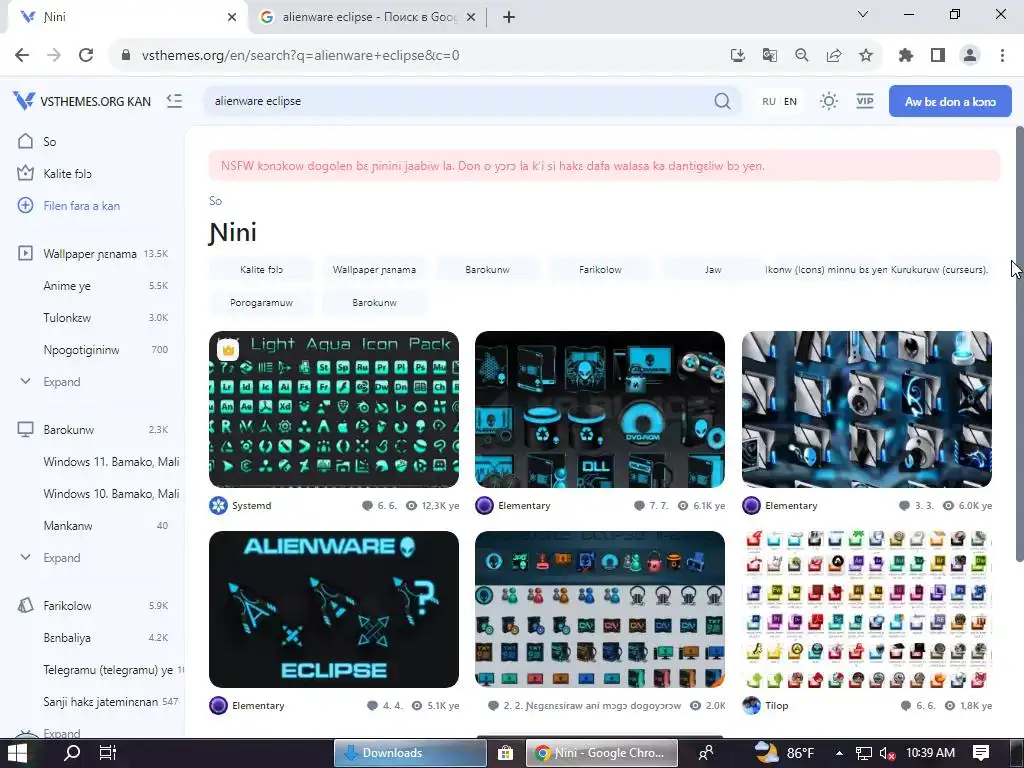Open the Windows 10. Bamako, Mali link

pyautogui.click(x=111, y=494)
